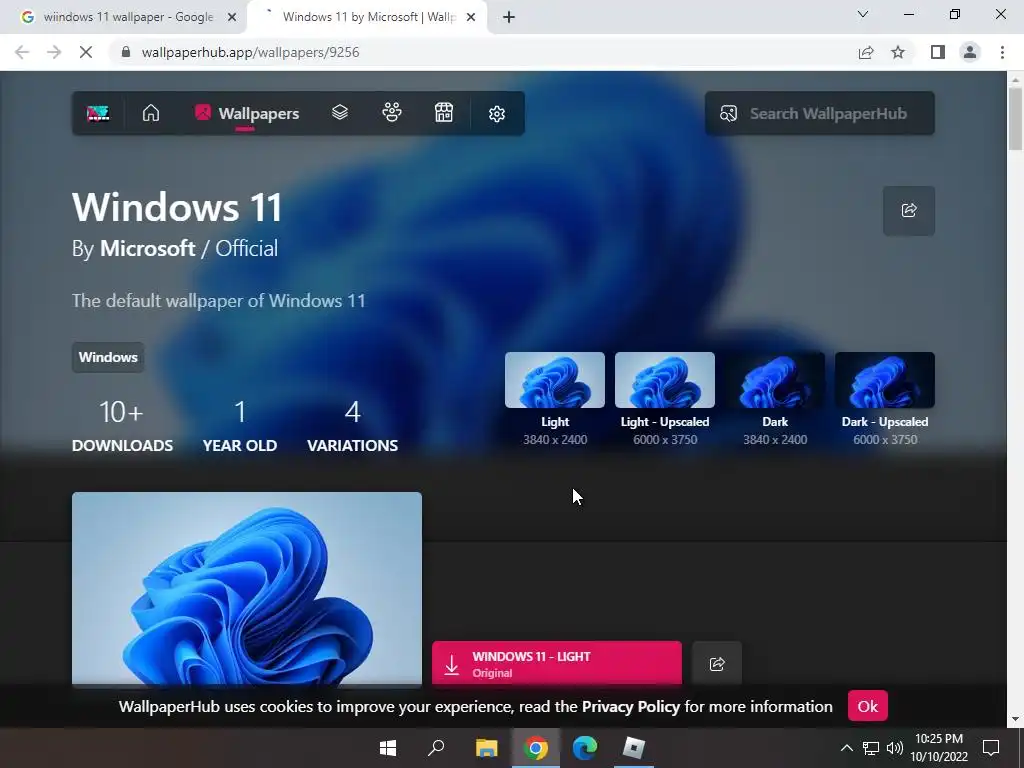Image resolution: width=1024 pixels, height=768 pixels.
Task: Open the community paw icon in navbar
Action: coord(392,113)
